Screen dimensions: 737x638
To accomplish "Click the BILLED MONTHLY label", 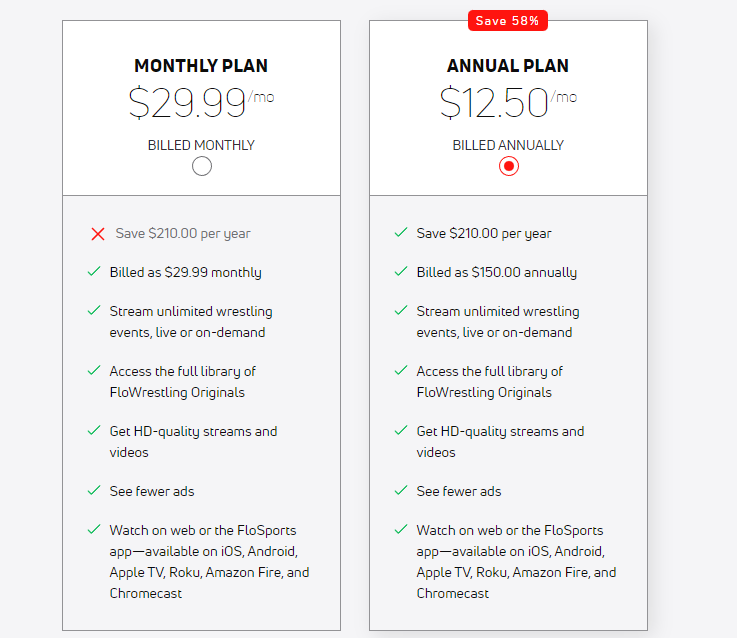I will [x=201, y=145].
